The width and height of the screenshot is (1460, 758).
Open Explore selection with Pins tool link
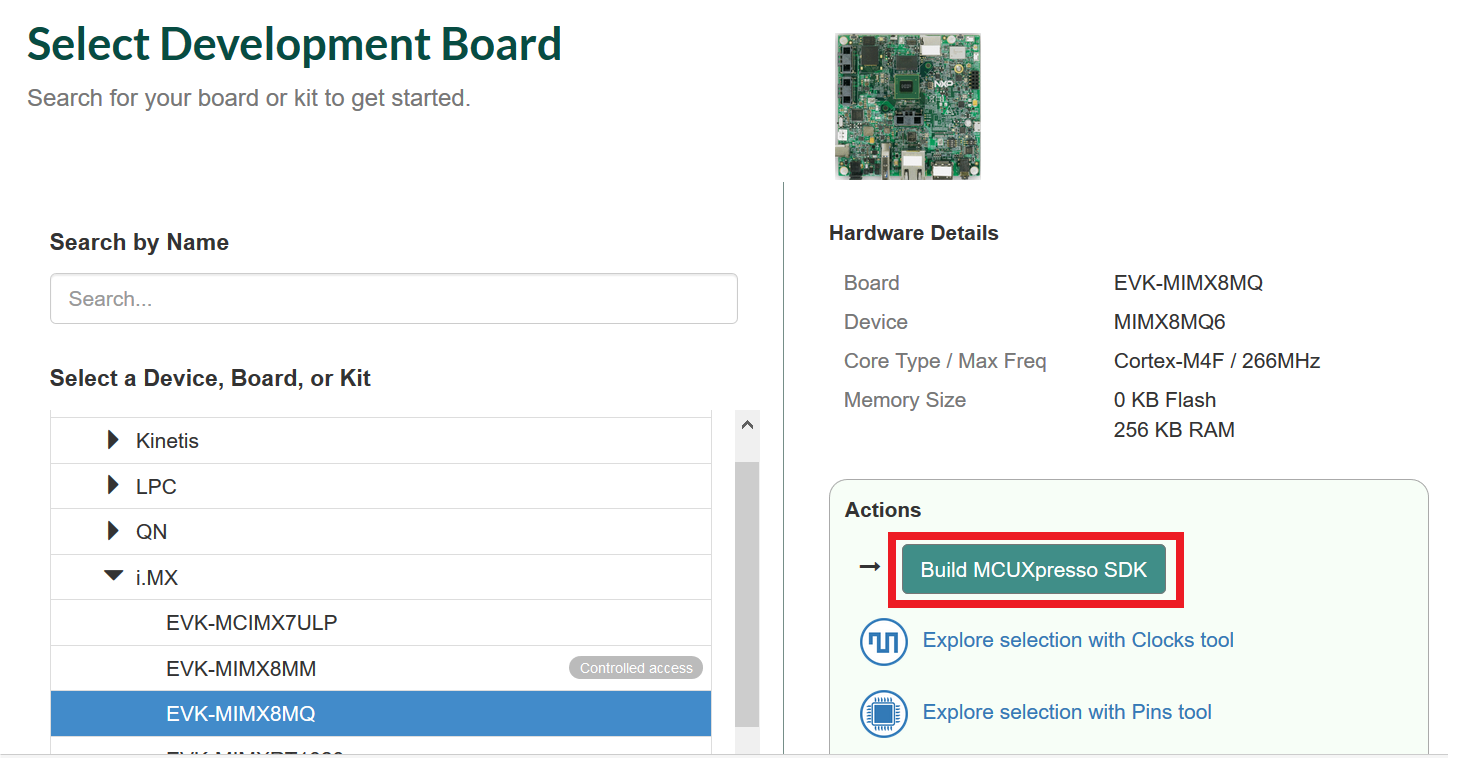1067,712
